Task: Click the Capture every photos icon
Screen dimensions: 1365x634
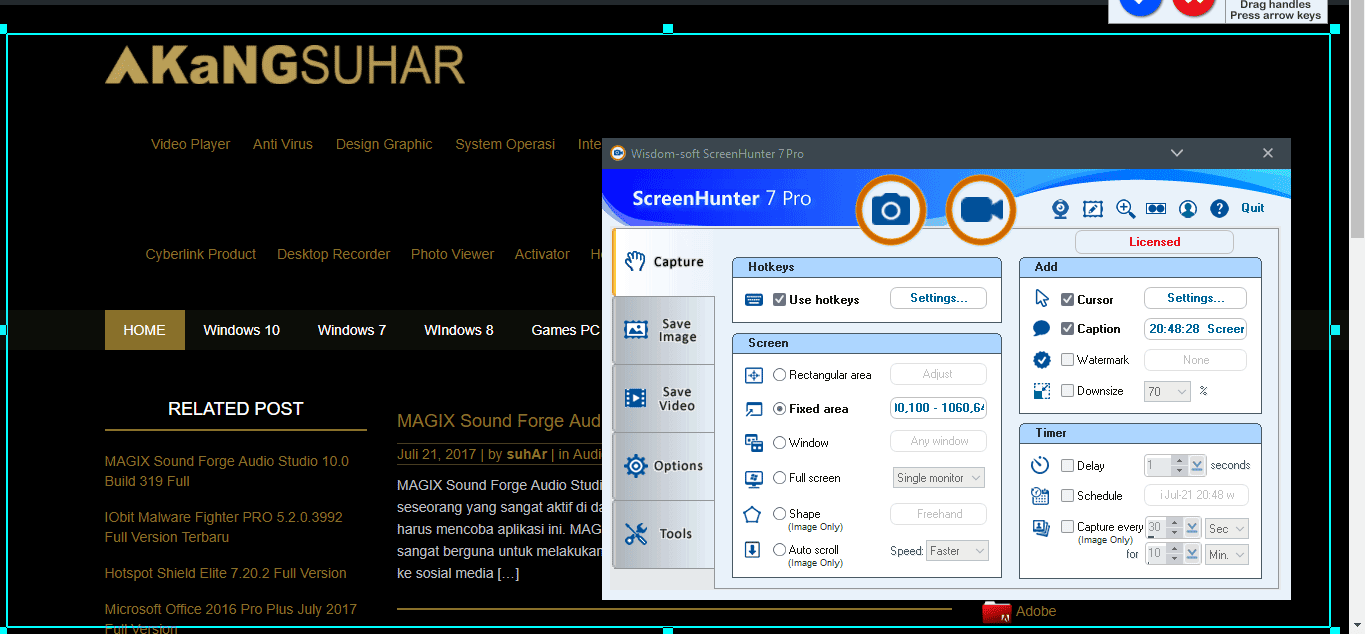Action: point(1040,527)
